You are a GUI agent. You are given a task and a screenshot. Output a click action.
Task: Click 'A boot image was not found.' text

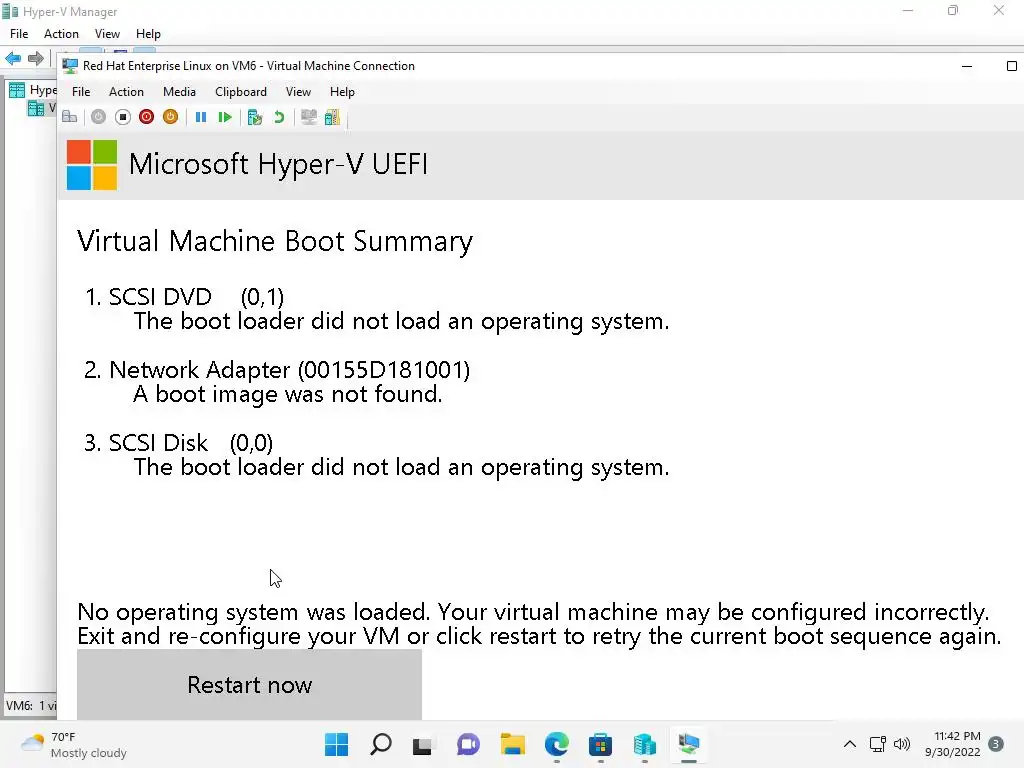coord(288,394)
